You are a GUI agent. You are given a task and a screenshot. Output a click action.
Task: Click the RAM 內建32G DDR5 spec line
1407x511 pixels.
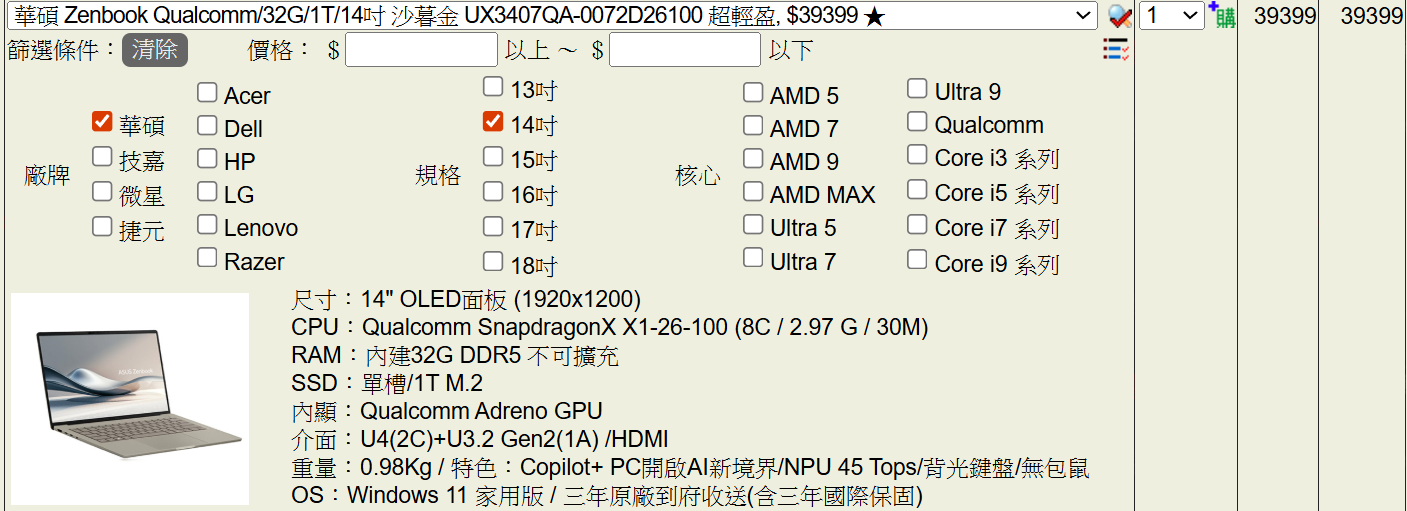tap(455, 355)
